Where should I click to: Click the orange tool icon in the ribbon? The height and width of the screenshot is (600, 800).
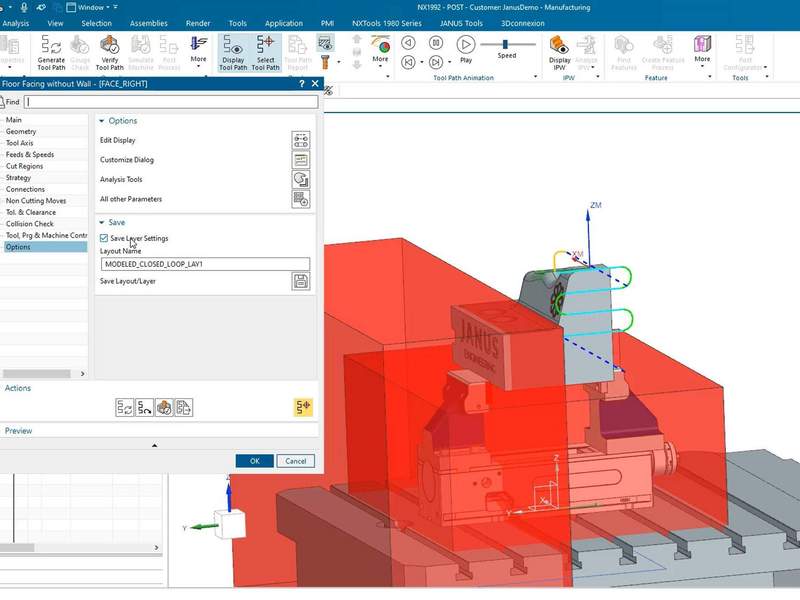(325, 62)
